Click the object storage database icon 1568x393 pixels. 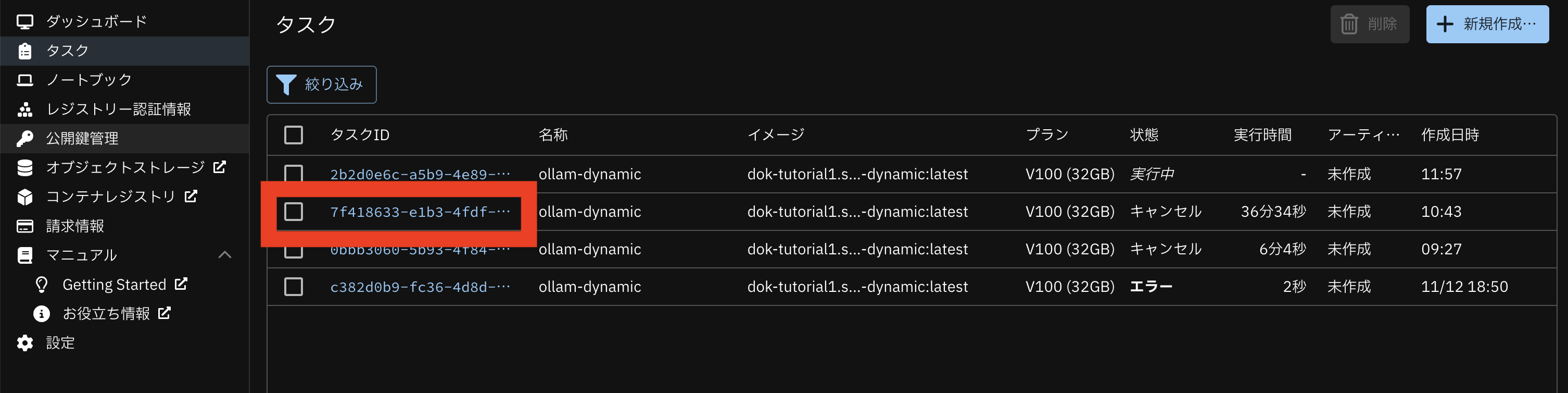pyautogui.click(x=25, y=167)
